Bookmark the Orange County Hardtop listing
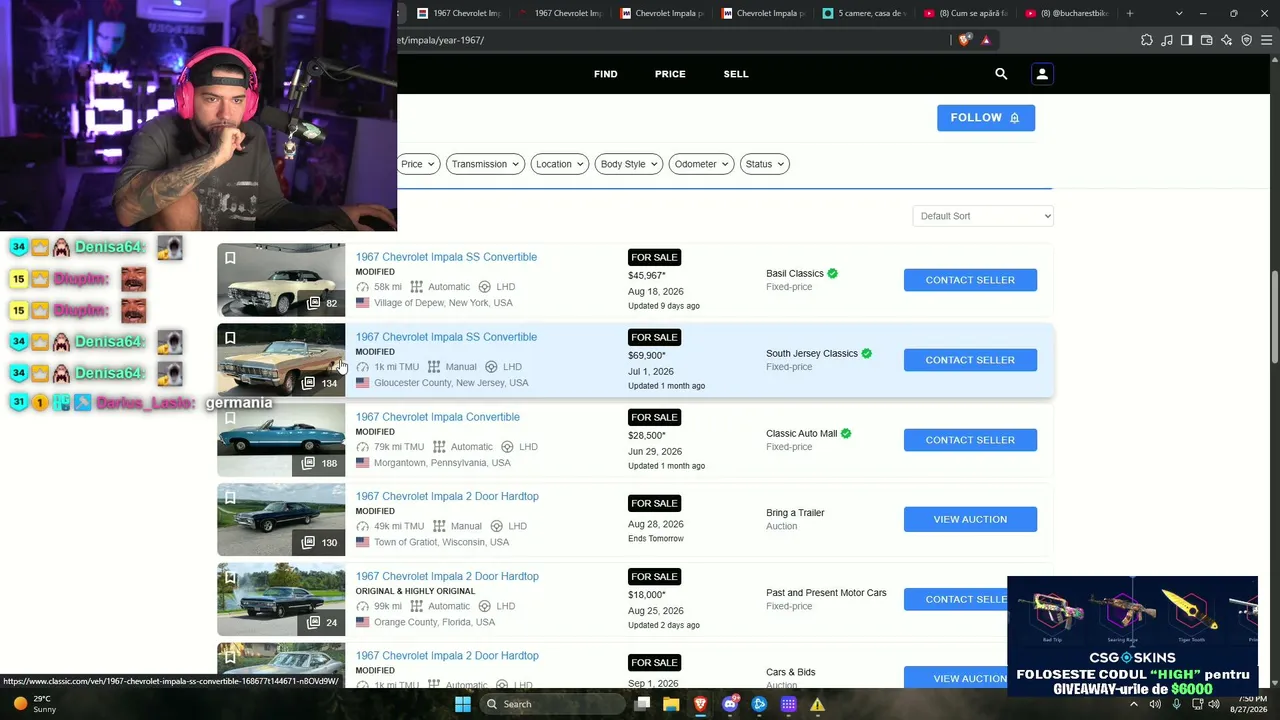Viewport: 1280px width, 720px height. coord(230,578)
